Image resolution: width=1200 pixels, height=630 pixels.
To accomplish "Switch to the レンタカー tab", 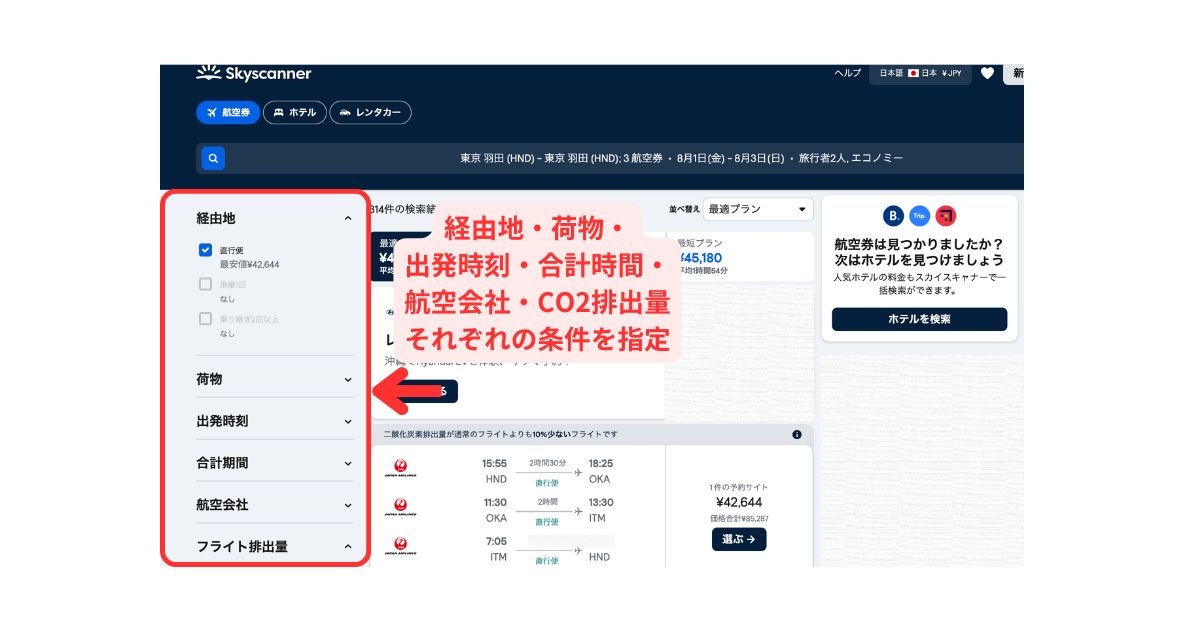I will tap(370, 113).
